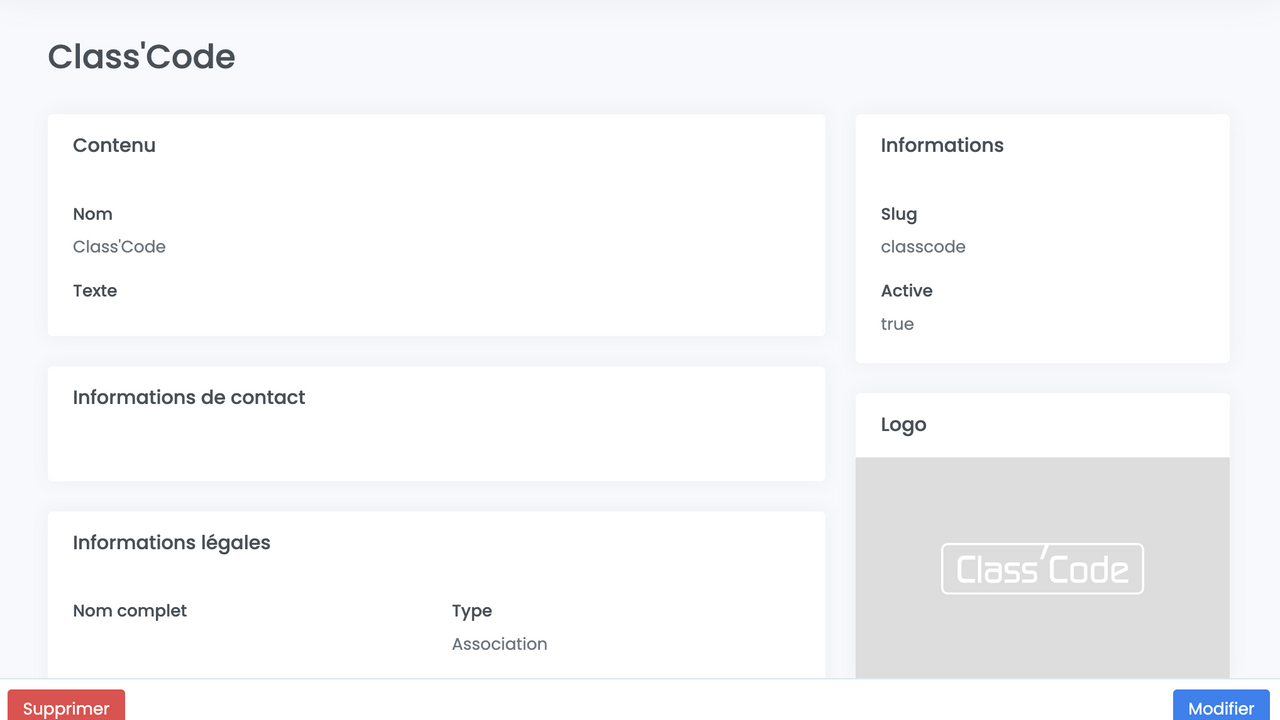Click the Supprimer button

point(66,707)
